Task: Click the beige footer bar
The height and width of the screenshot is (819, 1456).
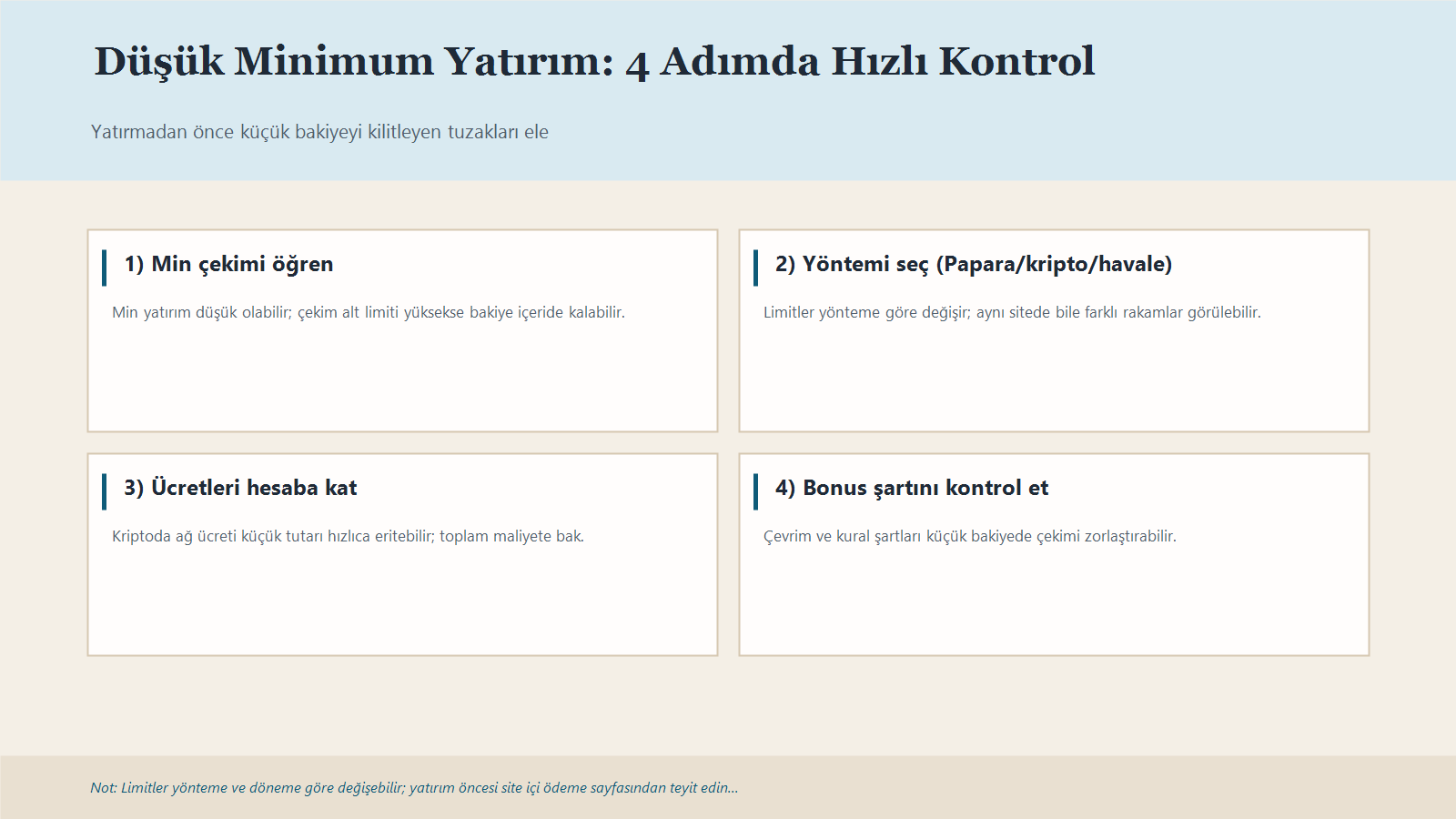Action: click(x=1183, y=788)
